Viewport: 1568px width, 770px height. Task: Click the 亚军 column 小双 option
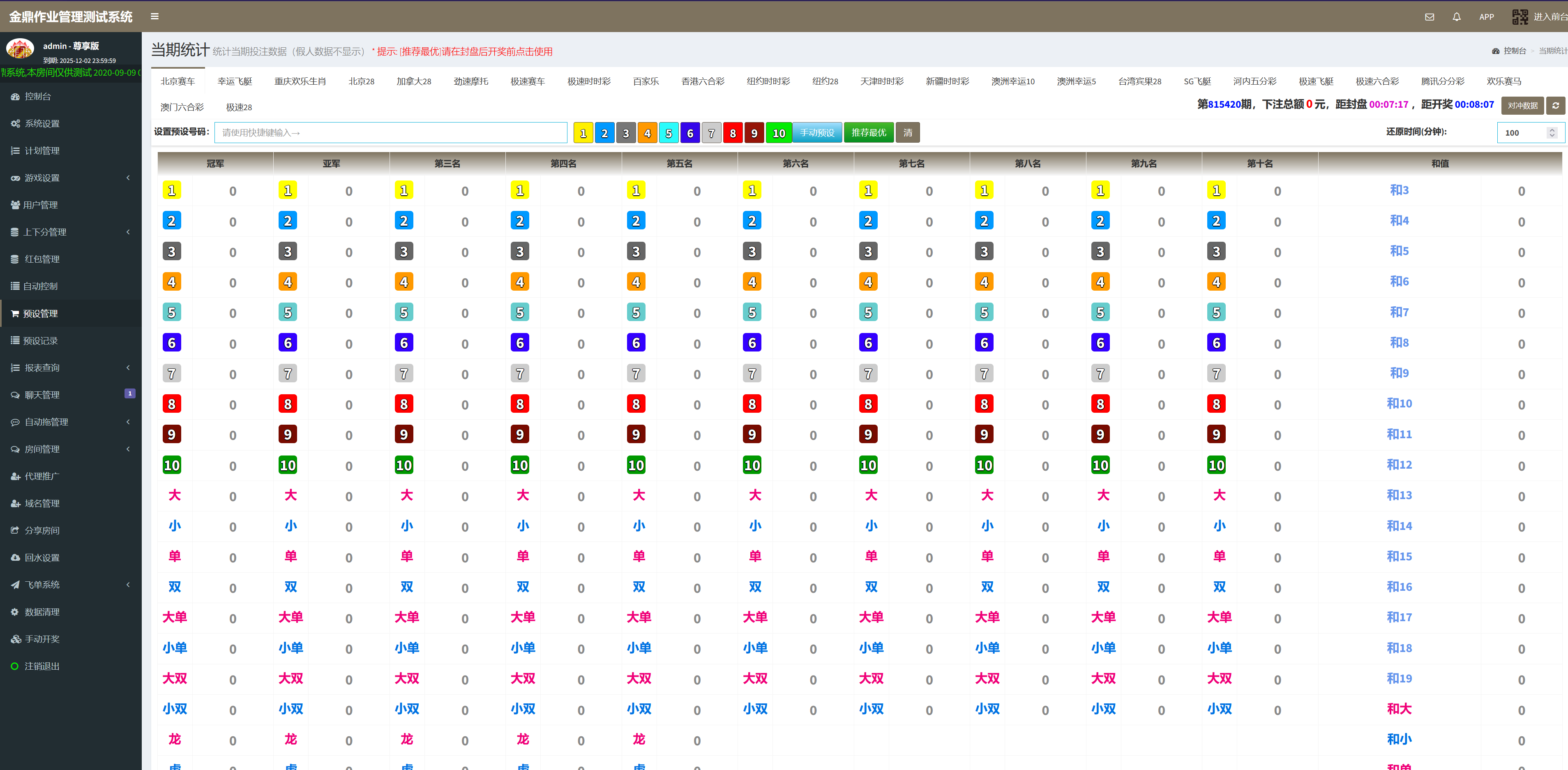(x=291, y=708)
